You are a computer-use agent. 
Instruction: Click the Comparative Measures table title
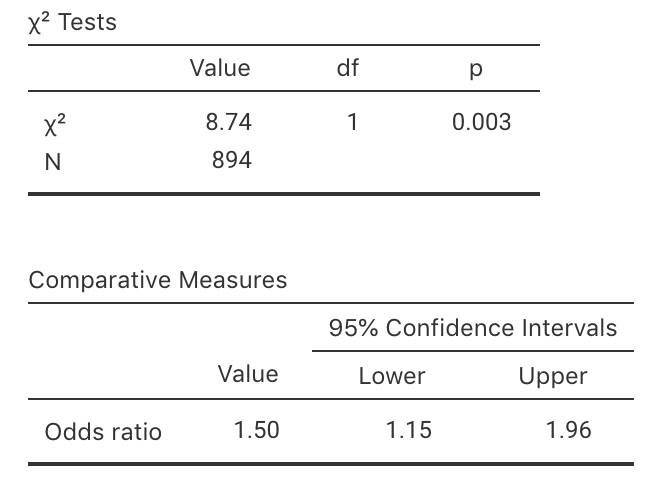click(158, 280)
